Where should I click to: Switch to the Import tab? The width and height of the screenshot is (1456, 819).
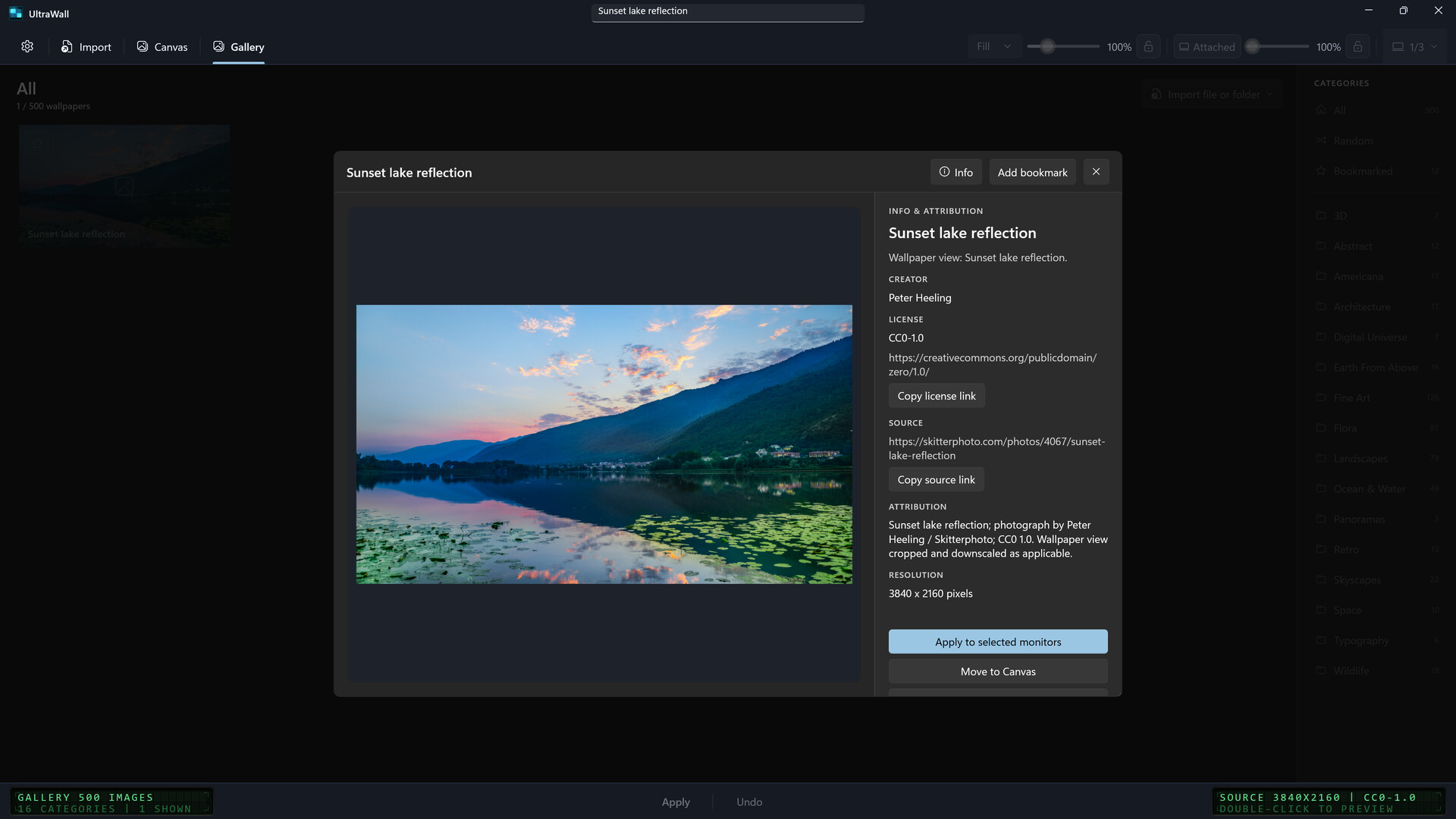pyautogui.click(x=86, y=47)
